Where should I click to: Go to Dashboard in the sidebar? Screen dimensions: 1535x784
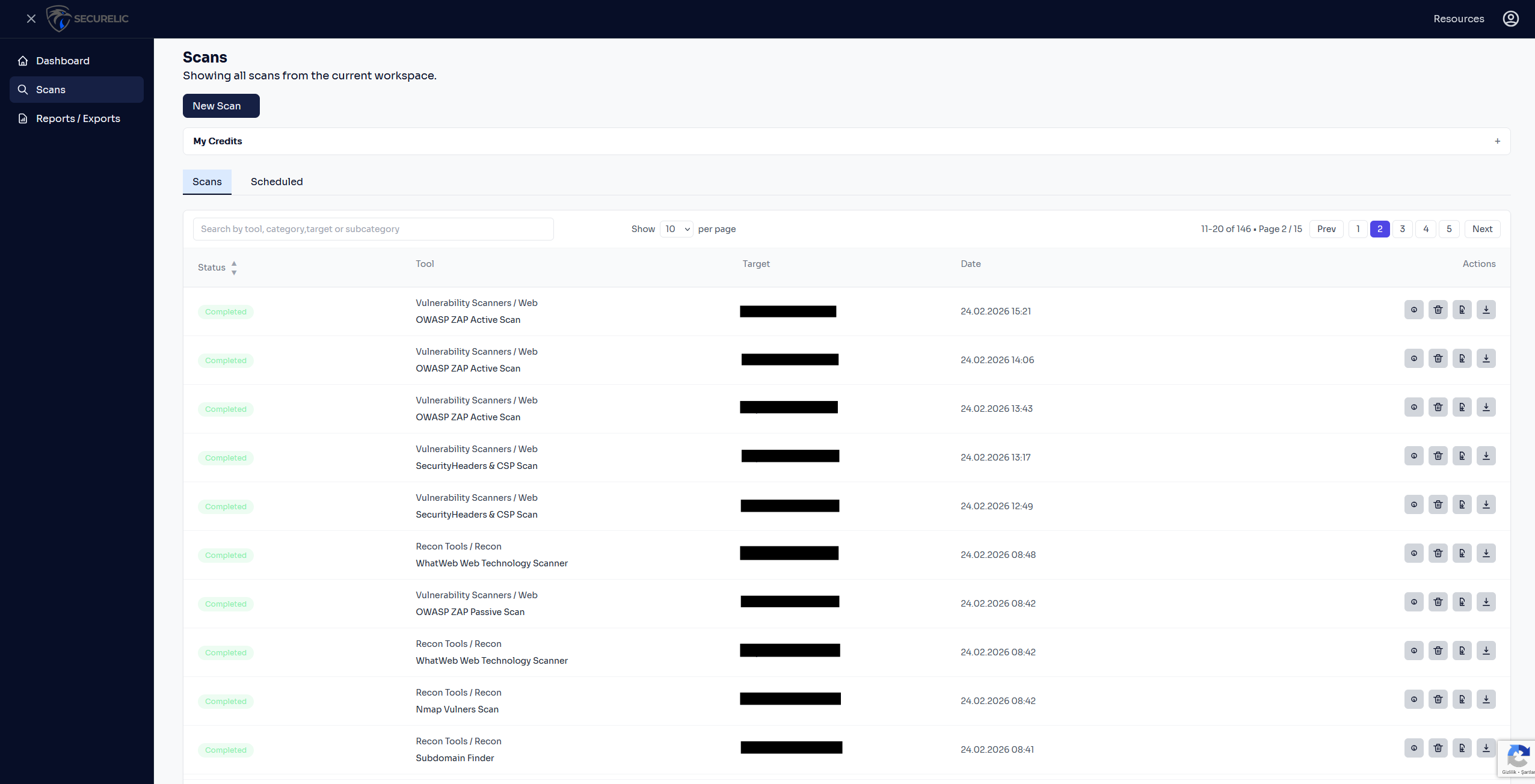[x=63, y=61]
